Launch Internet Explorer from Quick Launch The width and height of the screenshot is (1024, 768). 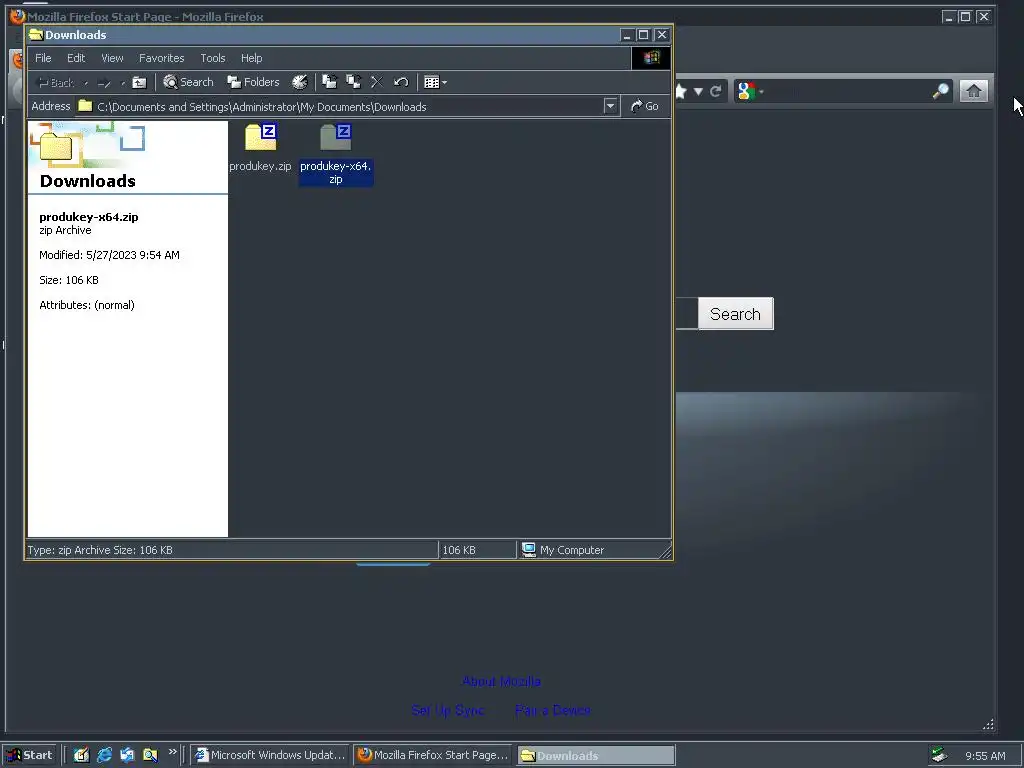coord(104,755)
